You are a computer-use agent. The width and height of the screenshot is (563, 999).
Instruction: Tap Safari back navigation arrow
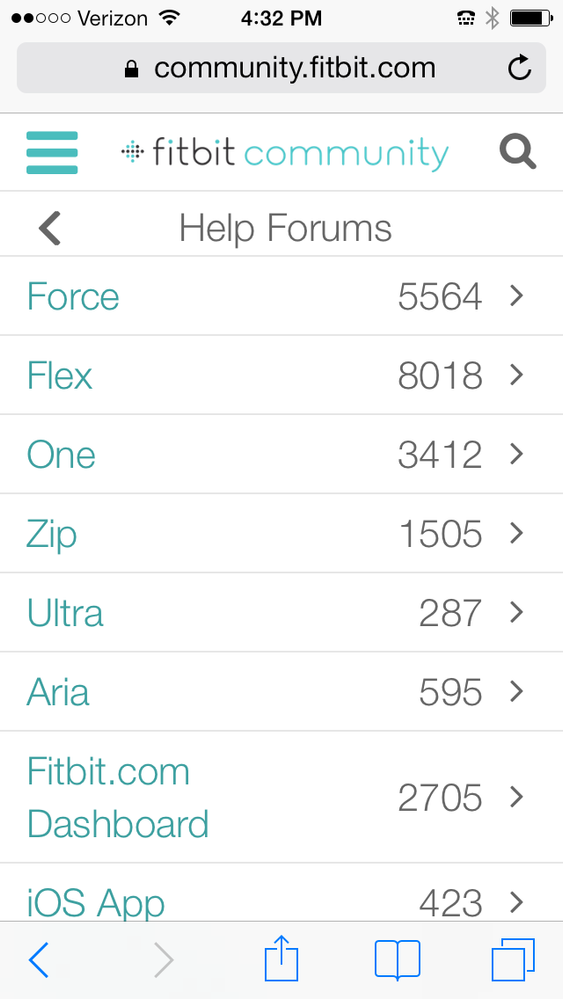point(39,958)
